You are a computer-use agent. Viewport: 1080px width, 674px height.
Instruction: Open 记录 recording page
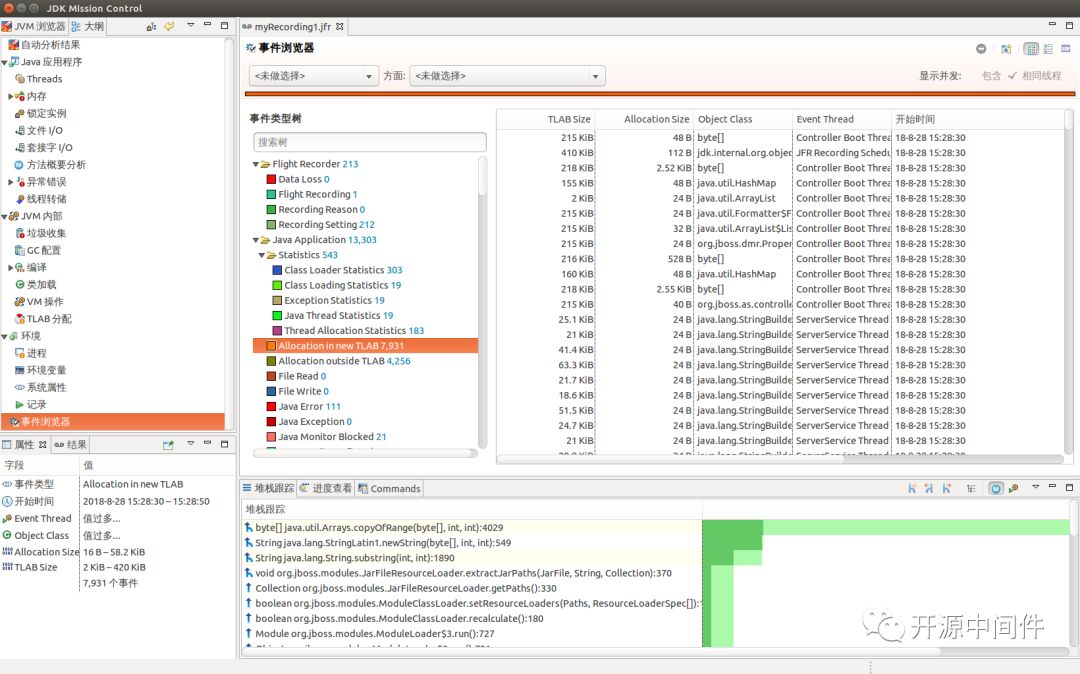pos(37,404)
